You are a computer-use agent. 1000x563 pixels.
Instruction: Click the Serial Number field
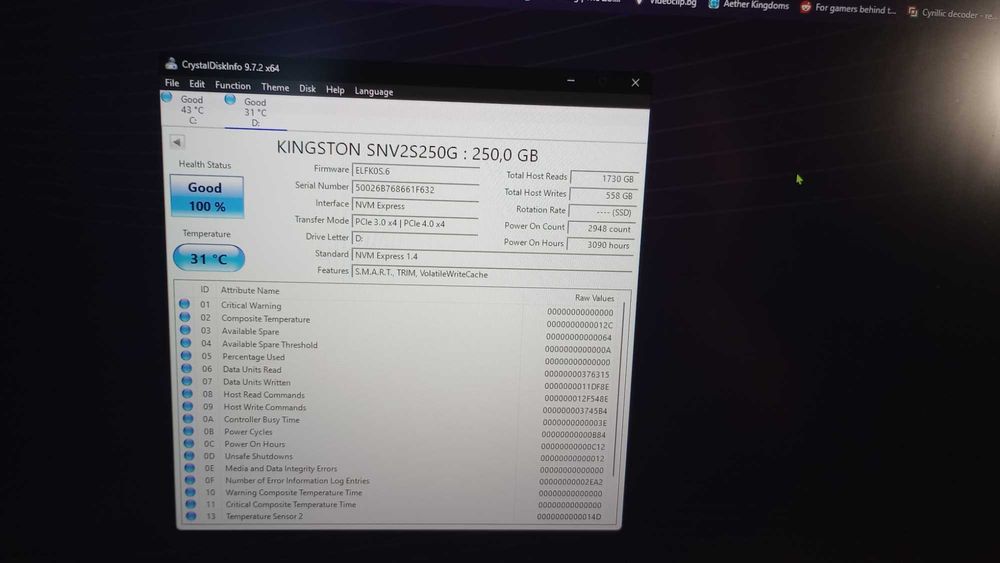coord(415,189)
